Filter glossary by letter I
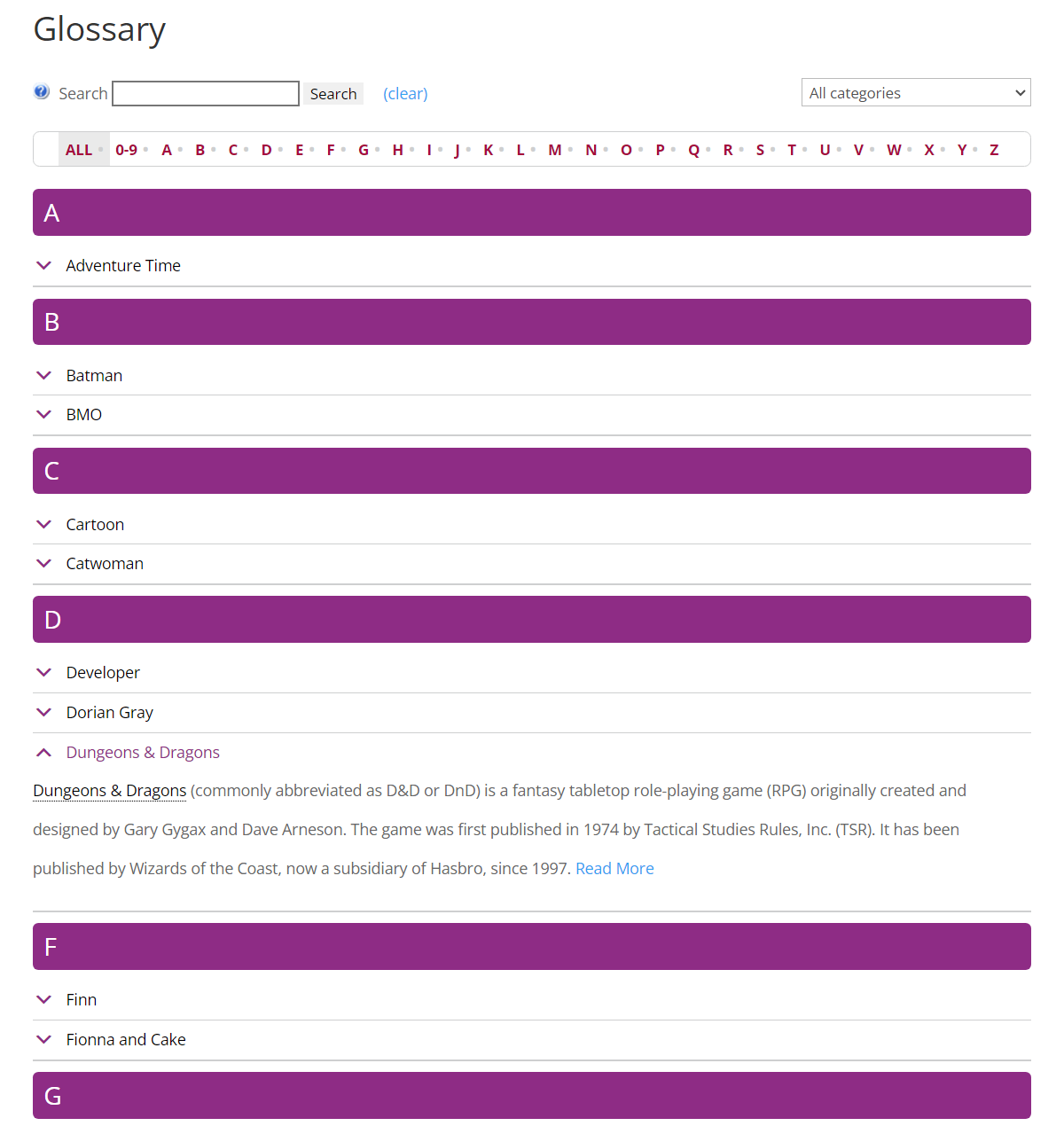 pos(429,150)
